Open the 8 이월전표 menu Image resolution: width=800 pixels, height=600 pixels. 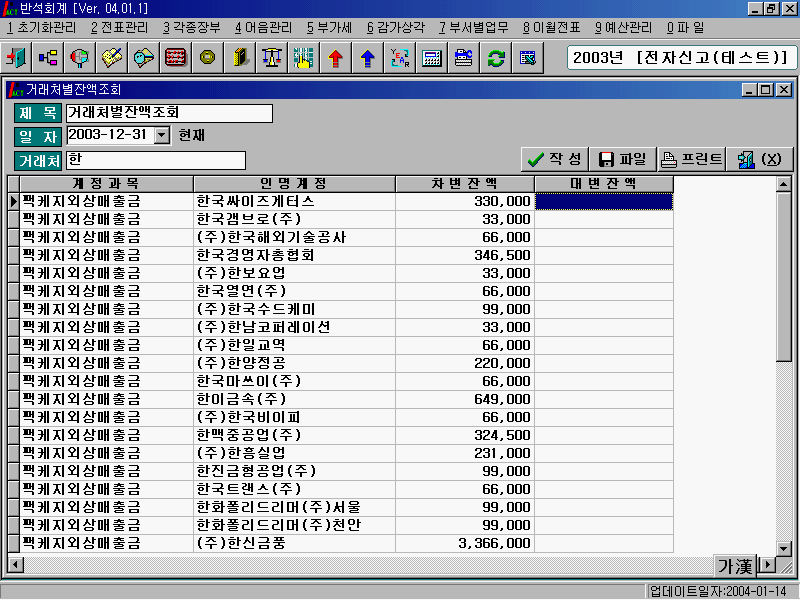point(552,28)
